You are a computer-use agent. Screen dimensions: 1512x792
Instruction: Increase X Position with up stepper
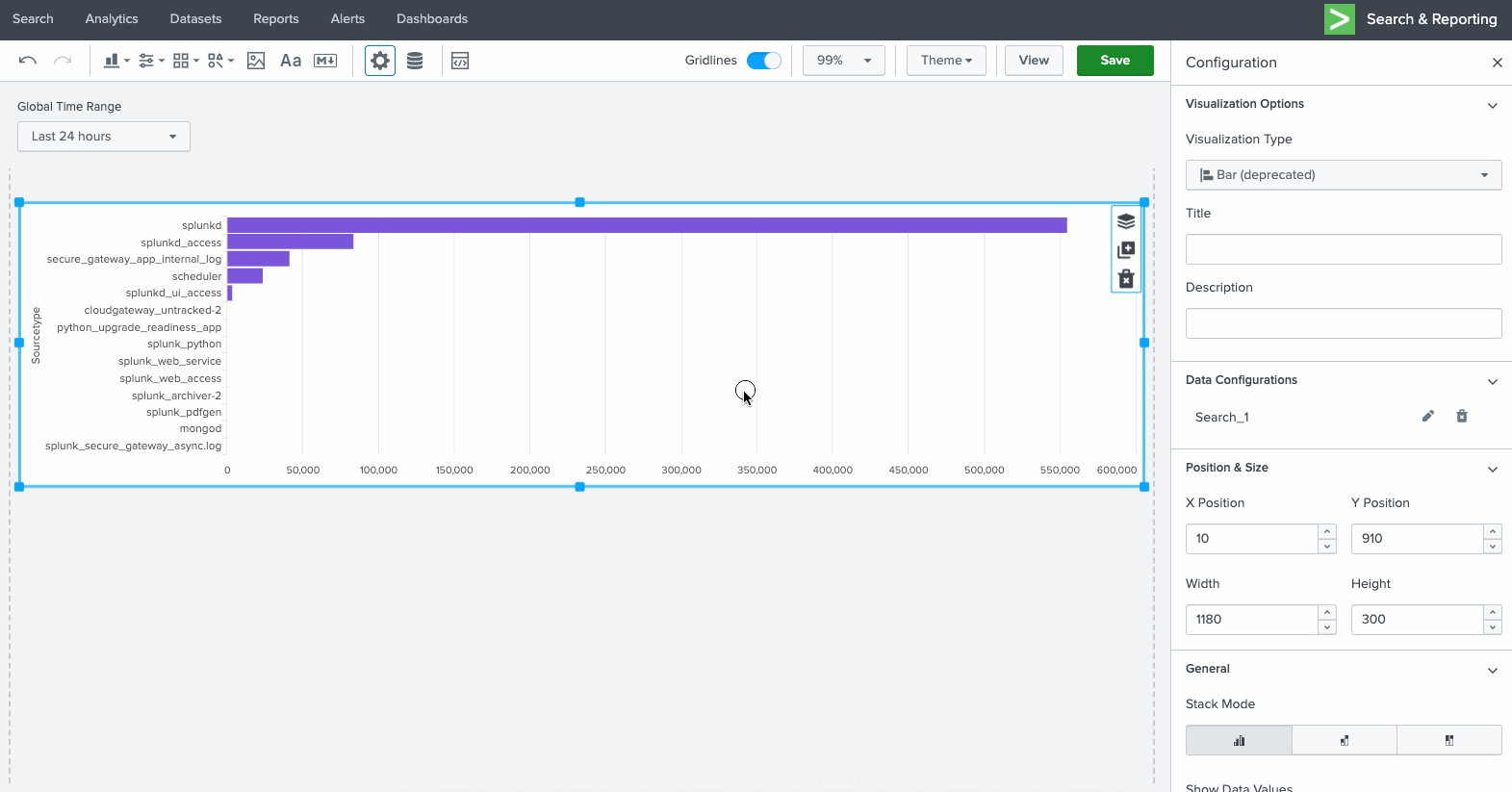1327,531
